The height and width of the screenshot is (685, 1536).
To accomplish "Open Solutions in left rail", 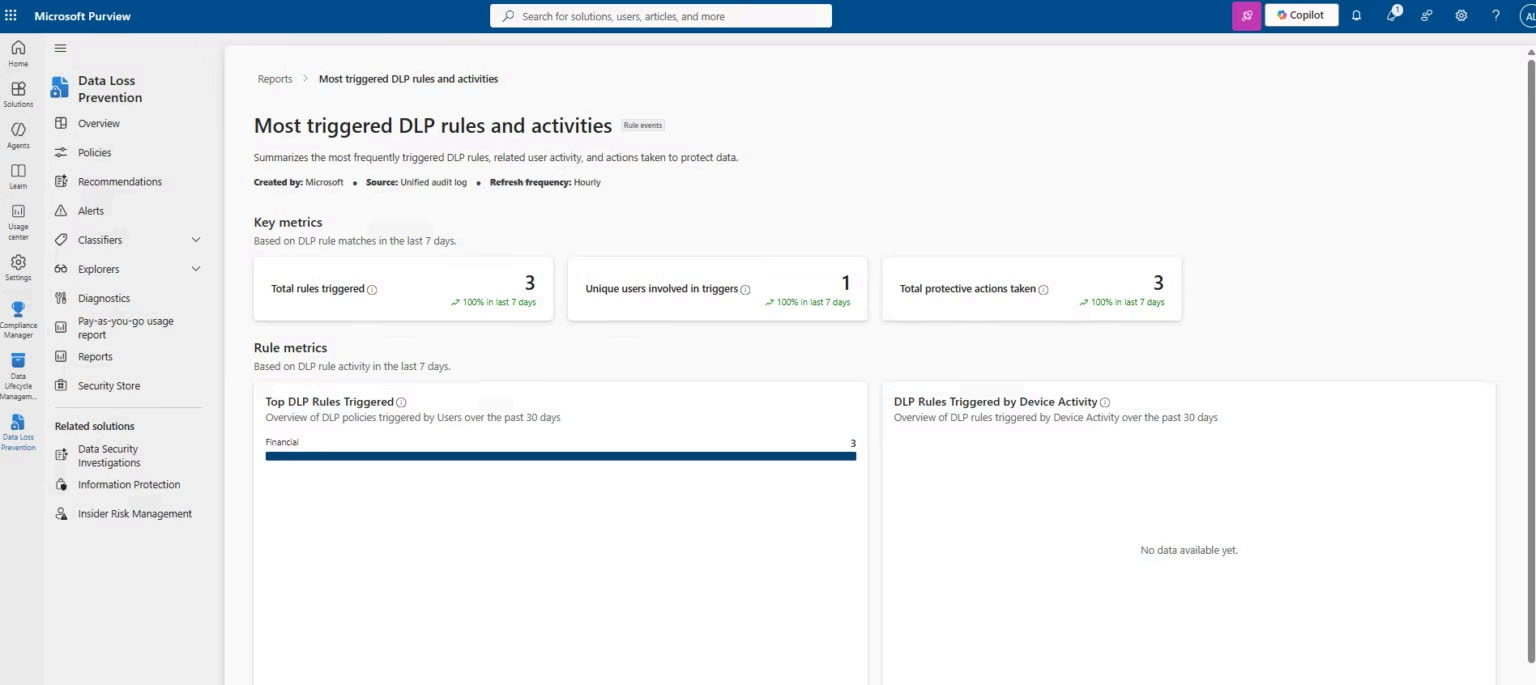I will [18, 94].
